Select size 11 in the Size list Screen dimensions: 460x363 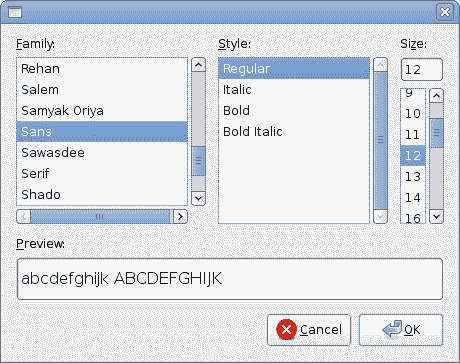(x=413, y=135)
